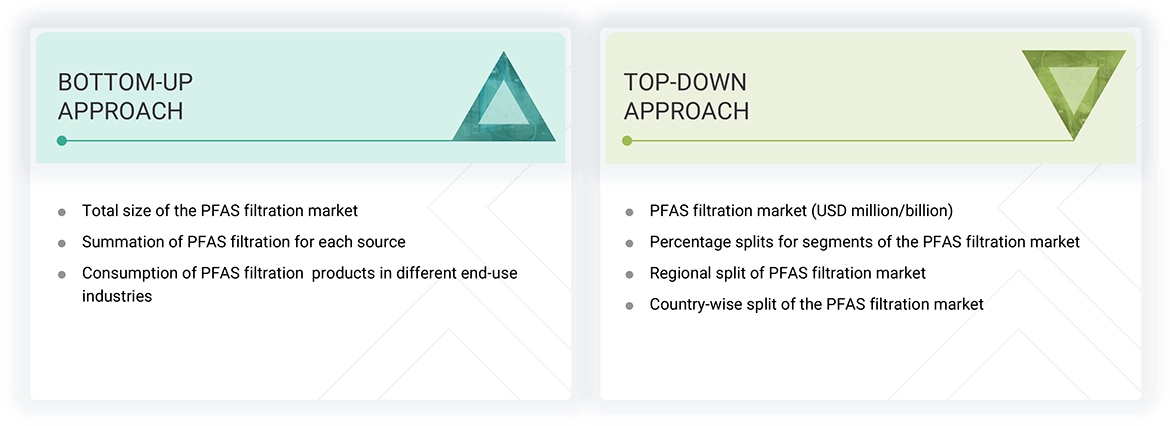Viewport: 1170px width, 426px height.
Task: Click the green downward triangle icon
Action: [x=1073, y=90]
